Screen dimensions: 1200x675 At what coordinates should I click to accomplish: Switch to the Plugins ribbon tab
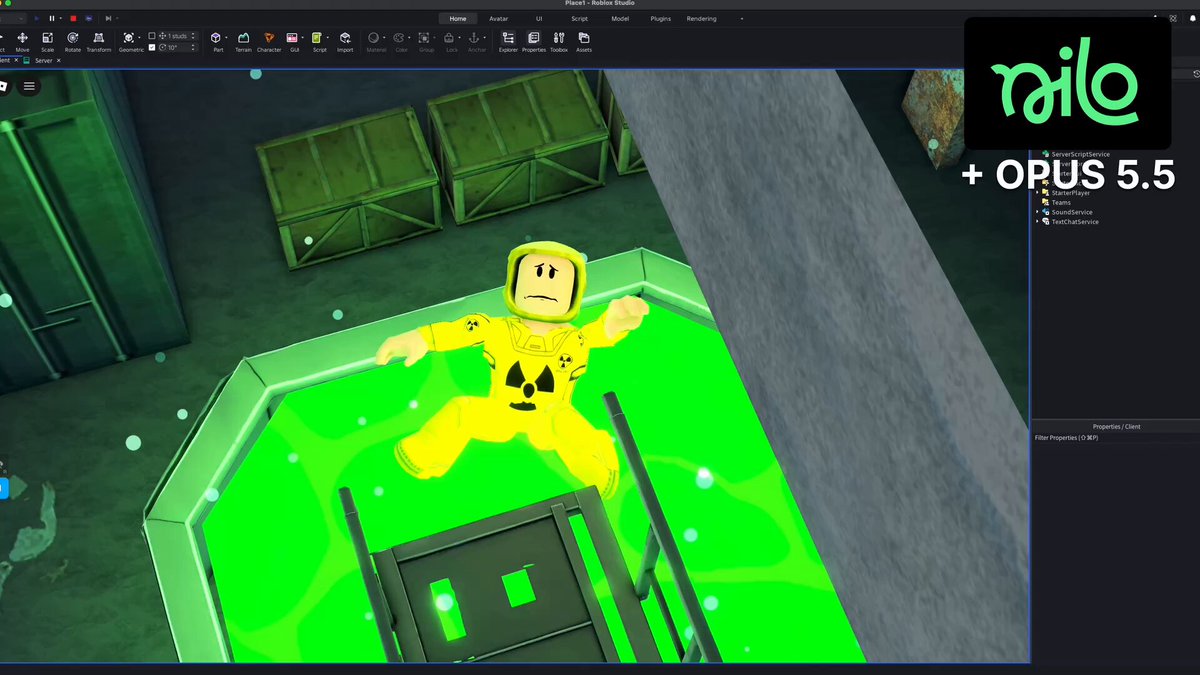pyautogui.click(x=661, y=18)
